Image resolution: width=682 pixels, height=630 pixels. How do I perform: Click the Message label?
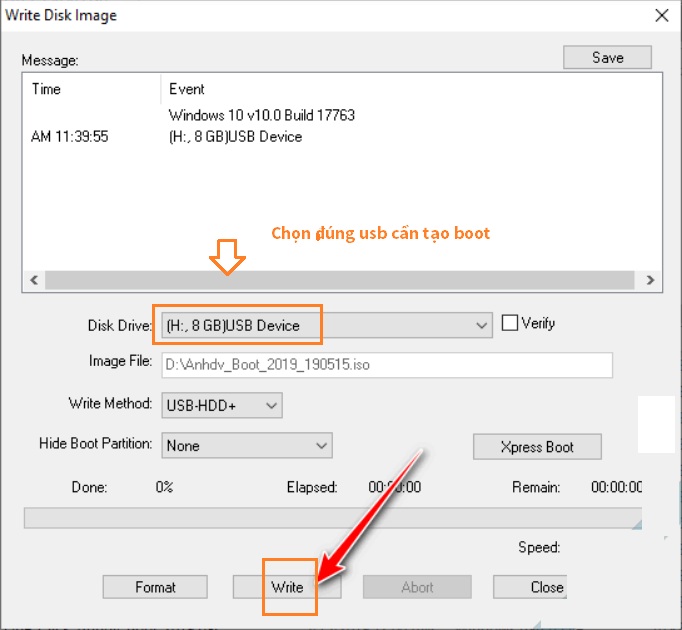(x=50, y=60)
